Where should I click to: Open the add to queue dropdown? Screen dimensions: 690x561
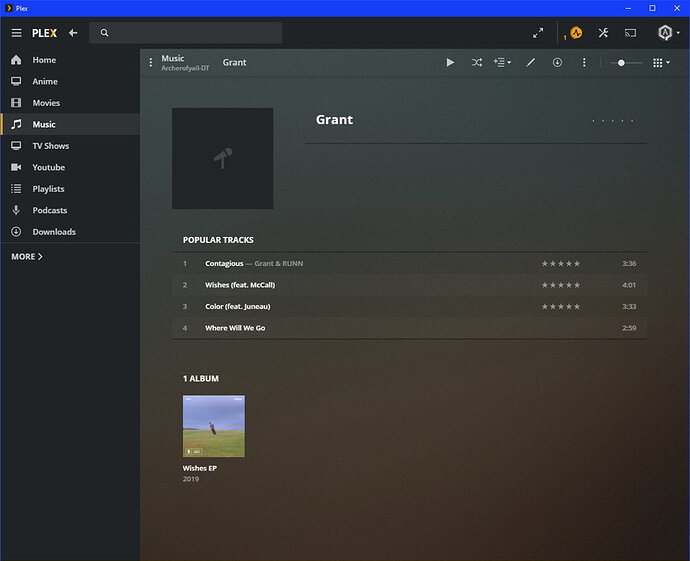pyautogui.click(x=502, y=62)
